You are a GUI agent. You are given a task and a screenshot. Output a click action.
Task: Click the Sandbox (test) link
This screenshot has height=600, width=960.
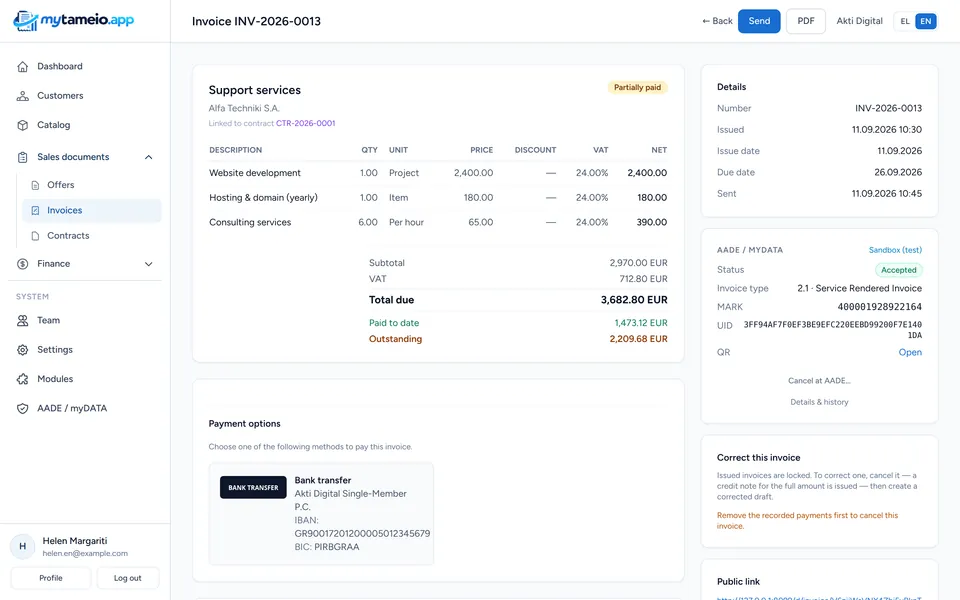895,250
